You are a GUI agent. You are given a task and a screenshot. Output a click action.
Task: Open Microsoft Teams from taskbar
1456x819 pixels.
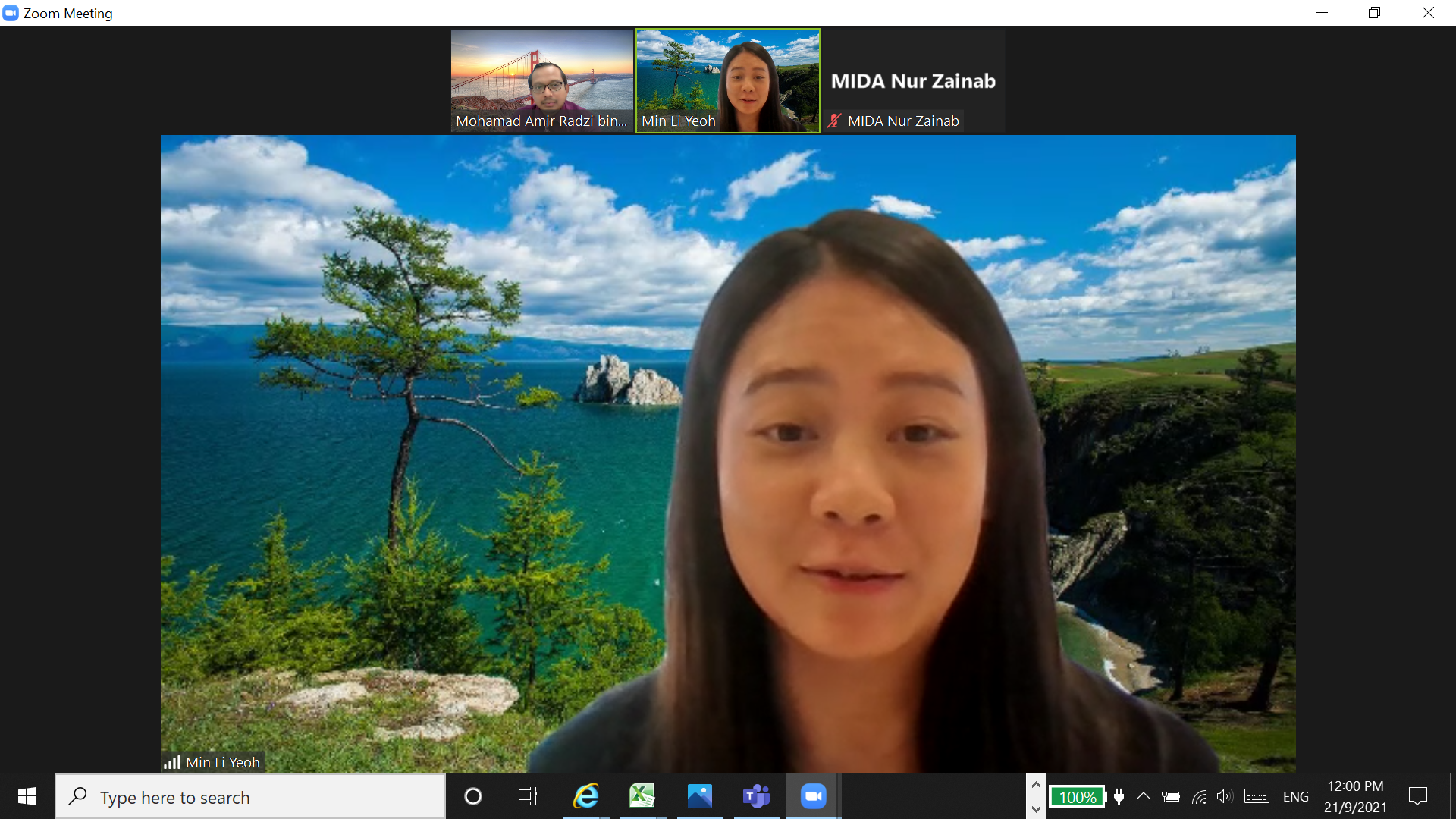pos(756,796)
